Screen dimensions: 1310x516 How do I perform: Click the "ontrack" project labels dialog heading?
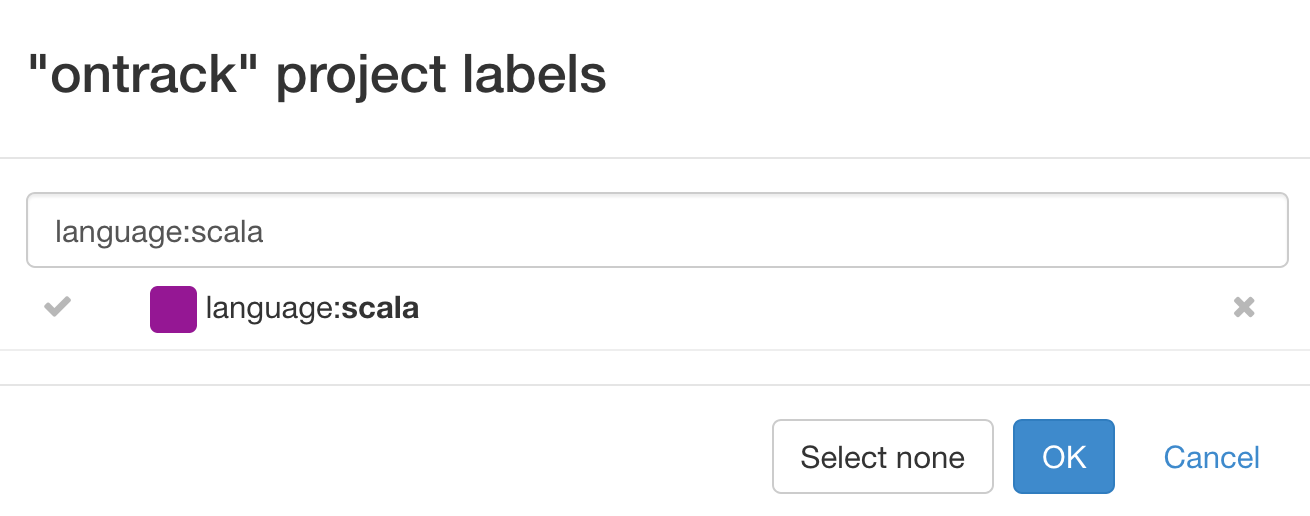(316, 76)
